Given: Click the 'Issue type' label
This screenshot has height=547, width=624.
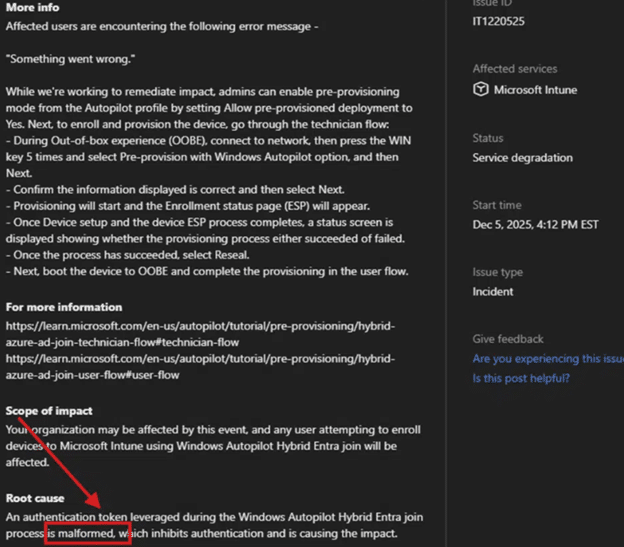Looking at the screenshot, I should pyautogui.click(x=497, y=273).
